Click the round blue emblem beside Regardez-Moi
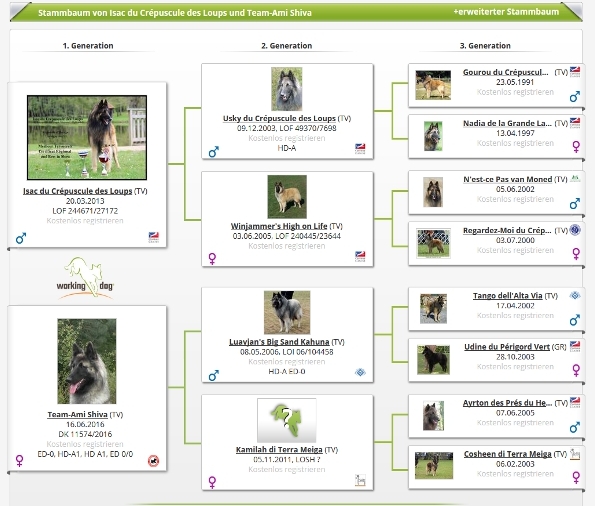Image resolution: width=595 pixels, height=506 pixels. point(575,230)
